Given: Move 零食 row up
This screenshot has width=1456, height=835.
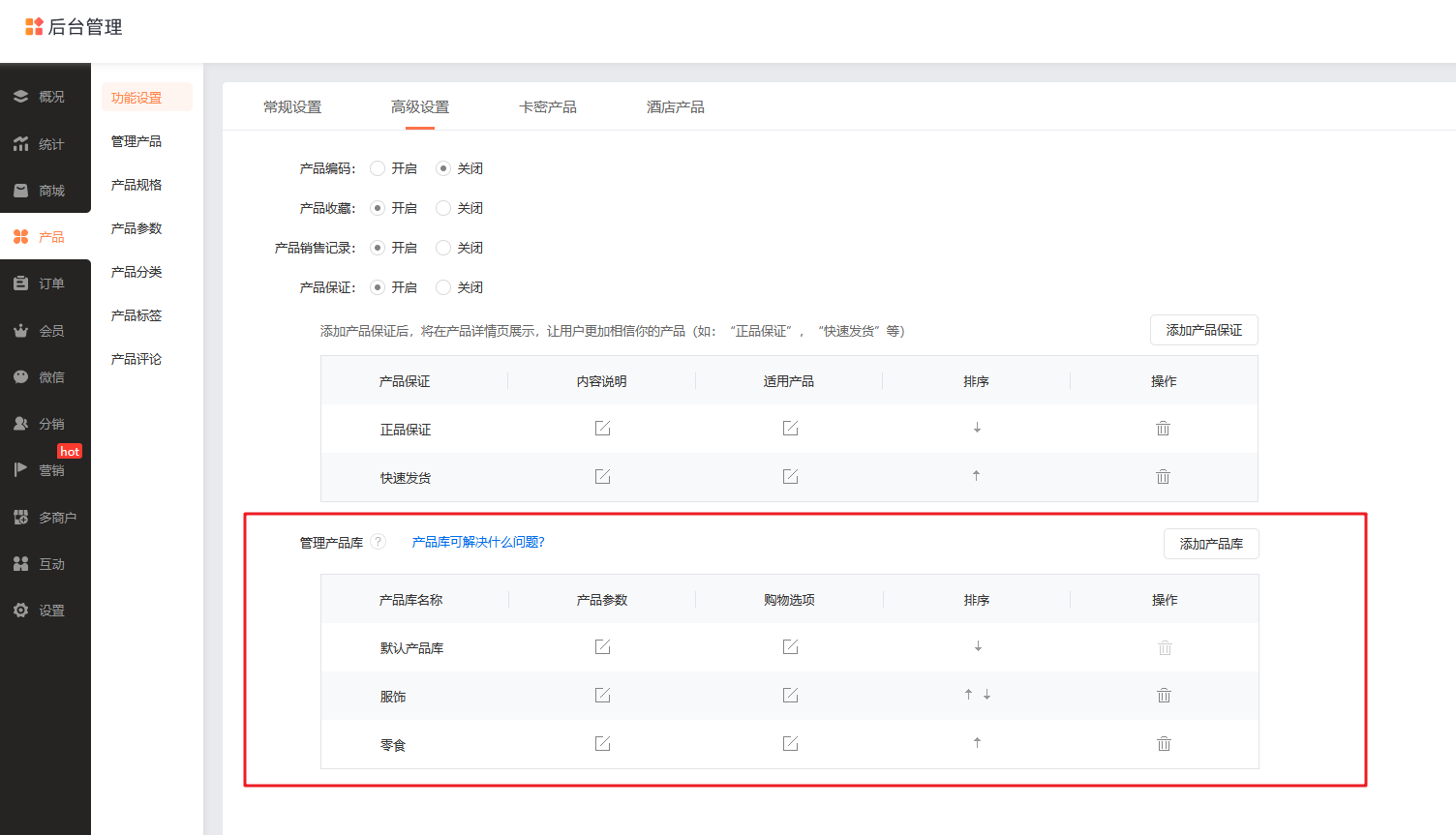Looking at the screenshot, I should pos(977,742).
